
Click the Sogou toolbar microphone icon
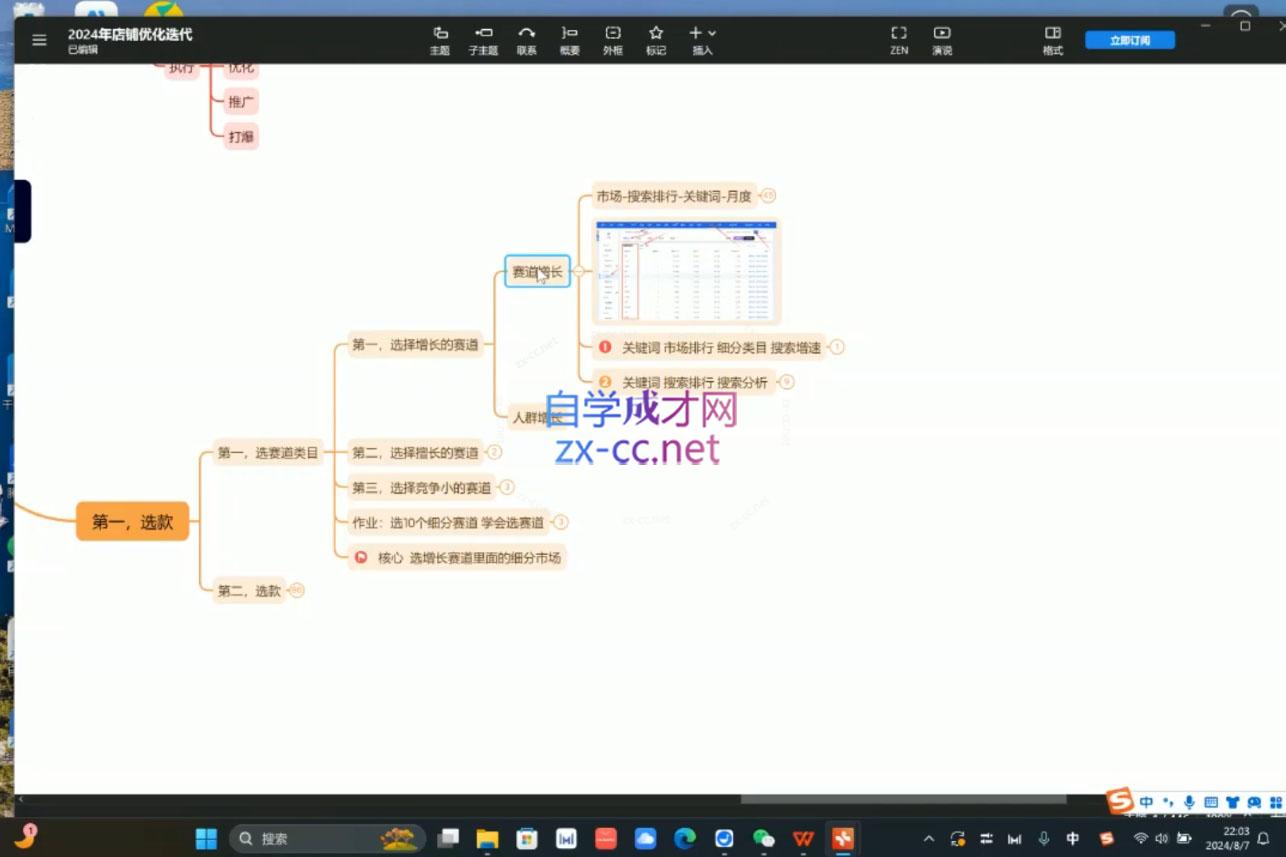point(1189,802)
